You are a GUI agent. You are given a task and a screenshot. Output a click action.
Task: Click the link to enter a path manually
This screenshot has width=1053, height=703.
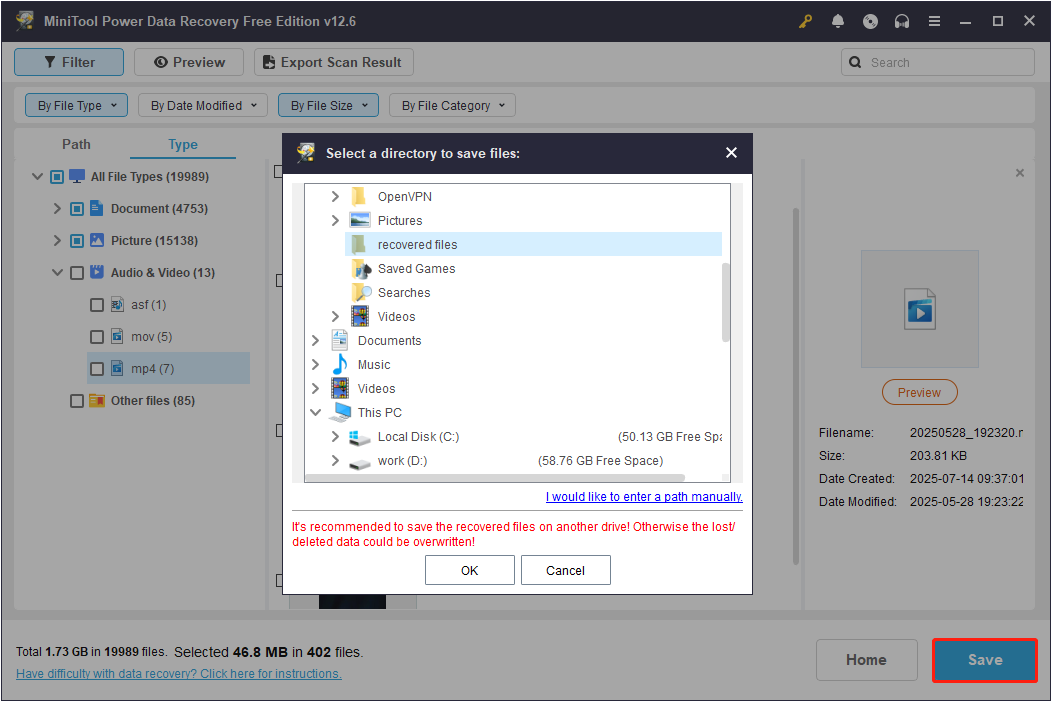click(x=643, y=496)
